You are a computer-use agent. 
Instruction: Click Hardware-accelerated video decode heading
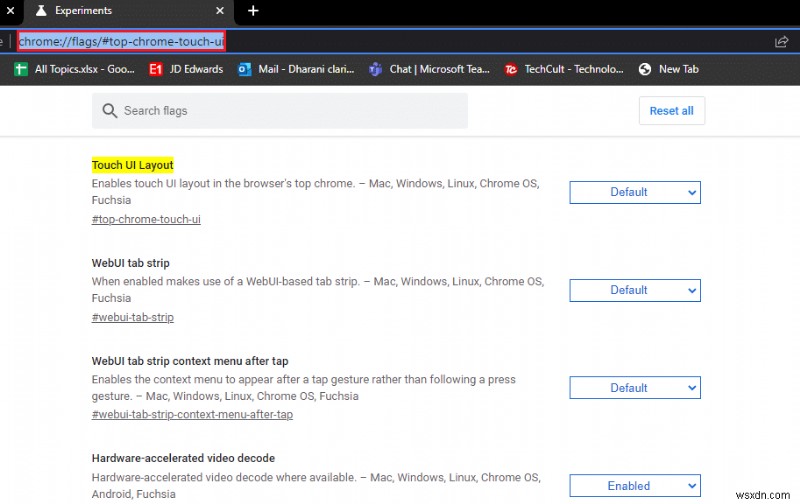[183, 458]
